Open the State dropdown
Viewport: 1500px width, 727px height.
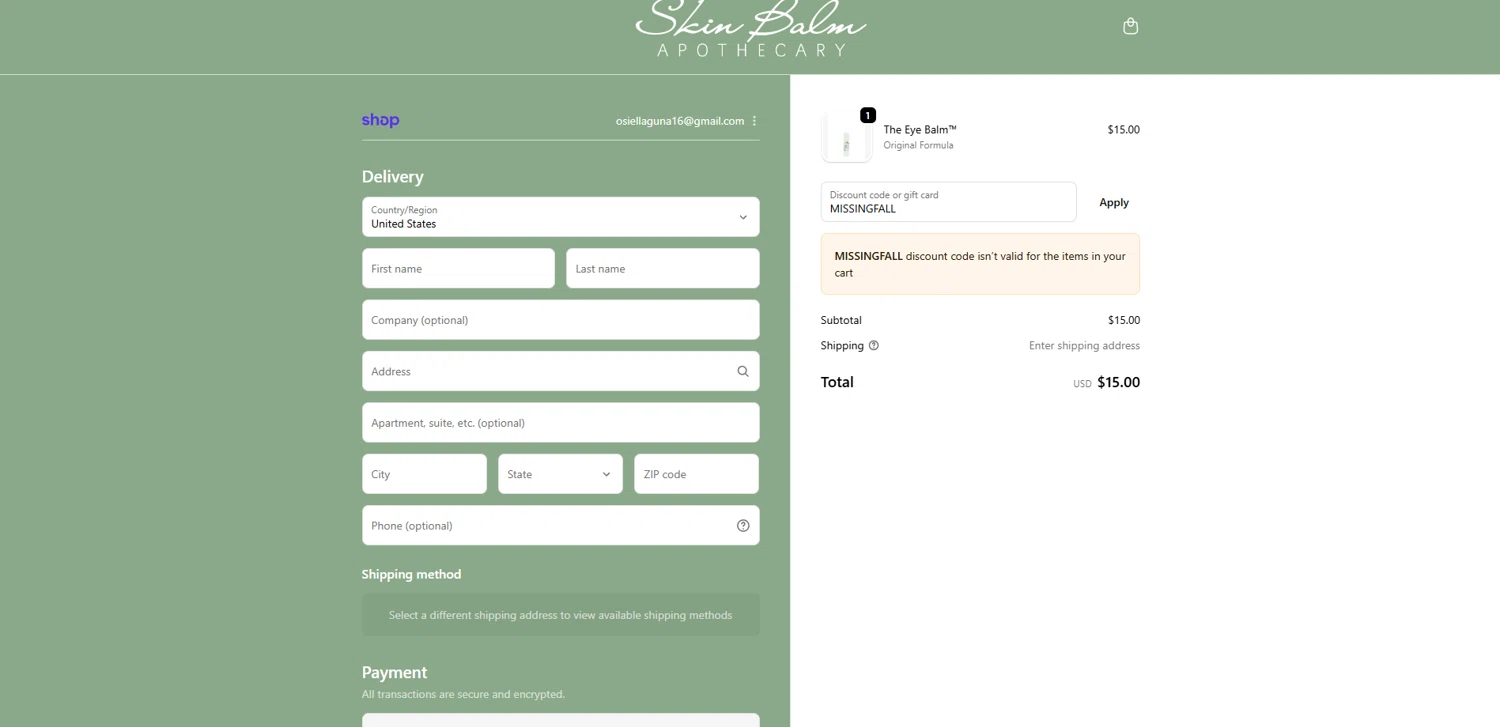click(560, 474)
